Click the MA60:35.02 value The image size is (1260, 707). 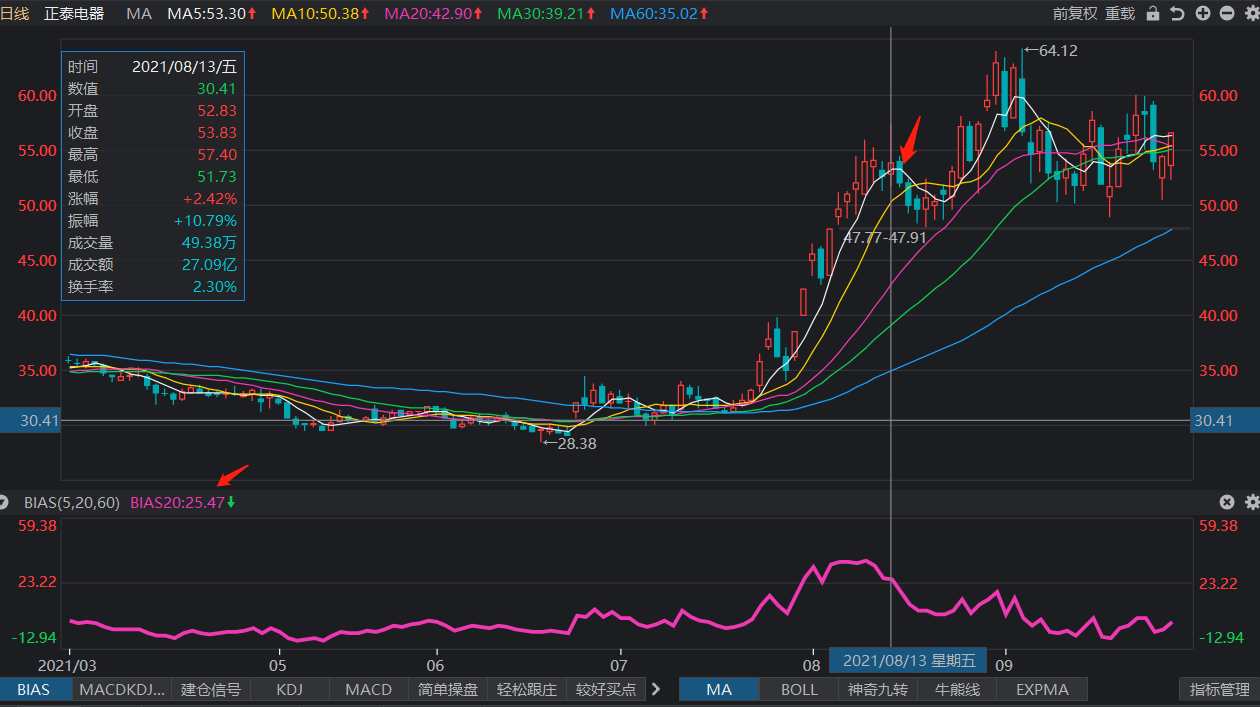click(x=659, y=14)
